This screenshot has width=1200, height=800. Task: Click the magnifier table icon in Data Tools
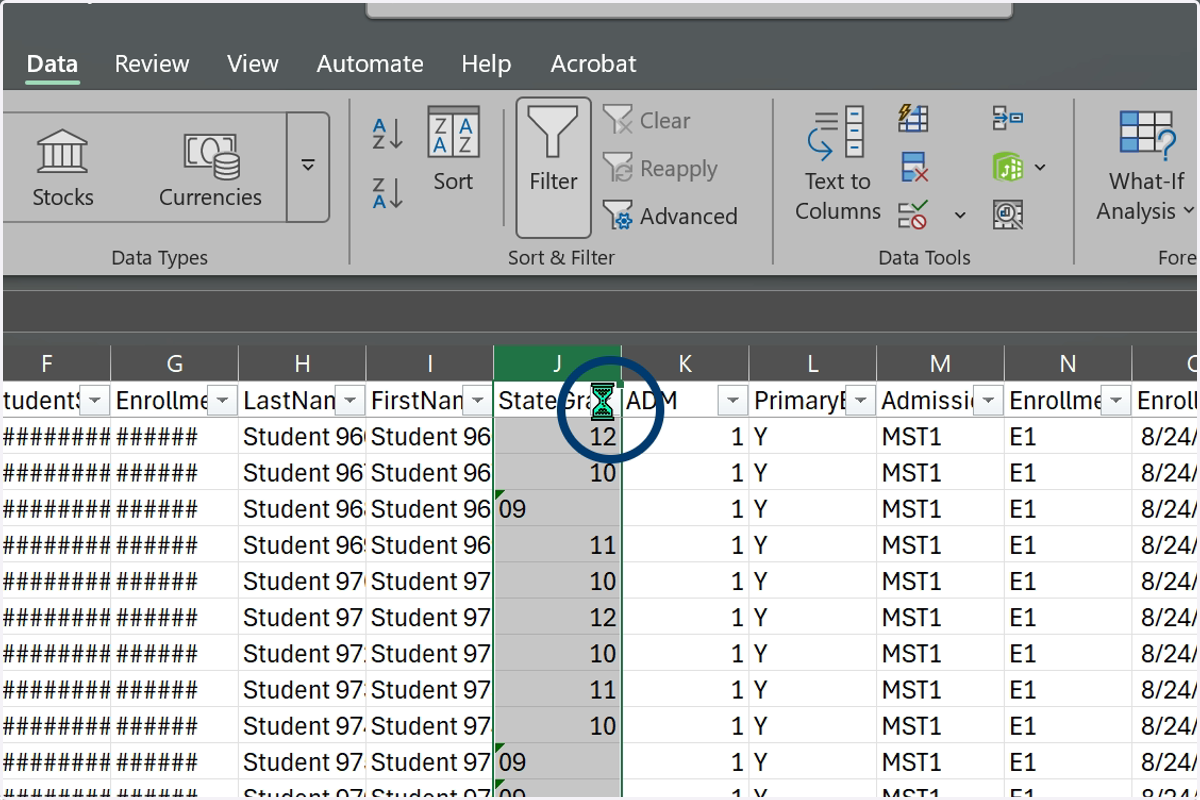coord(1007,214)
